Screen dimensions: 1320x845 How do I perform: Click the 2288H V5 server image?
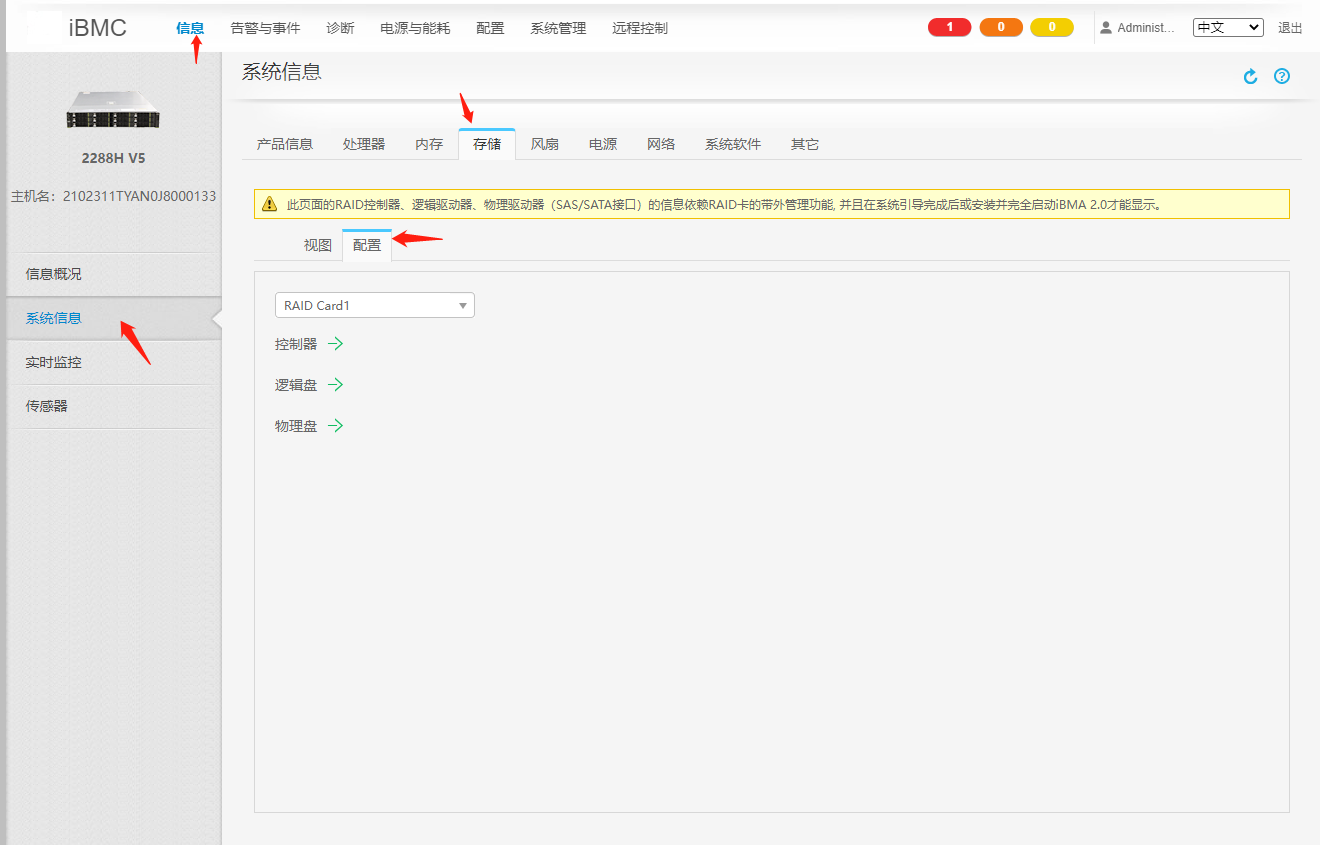tap(114, 108)
